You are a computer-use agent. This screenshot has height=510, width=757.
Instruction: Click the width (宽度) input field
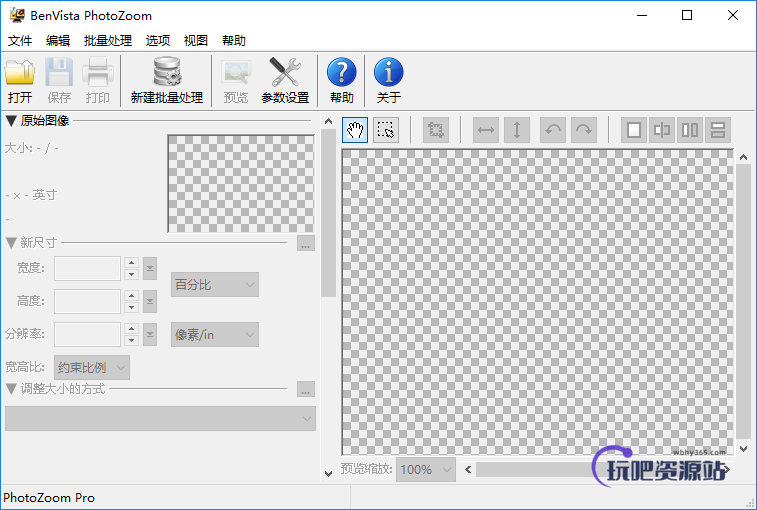click(x=87, y=269)
